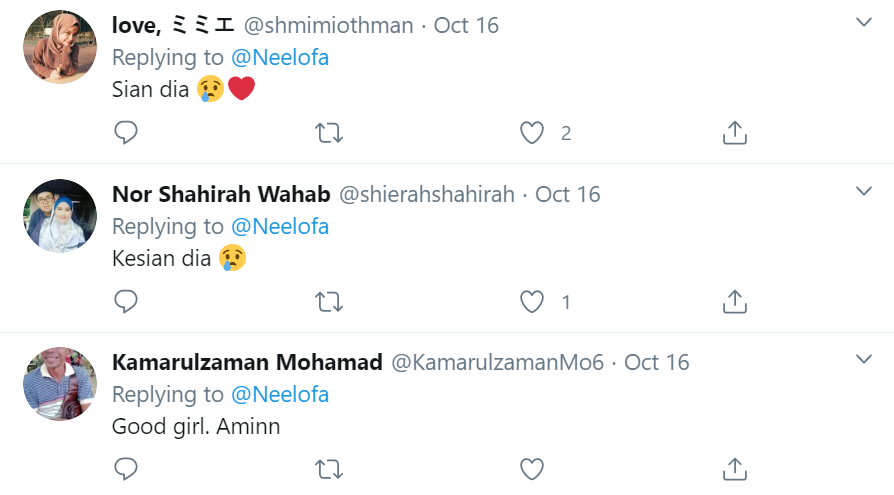View Kamarulzaman Mohamad's profile picture
Image resolution: width=894 pixels, height=495 pixels.
(x=60, y=383)
